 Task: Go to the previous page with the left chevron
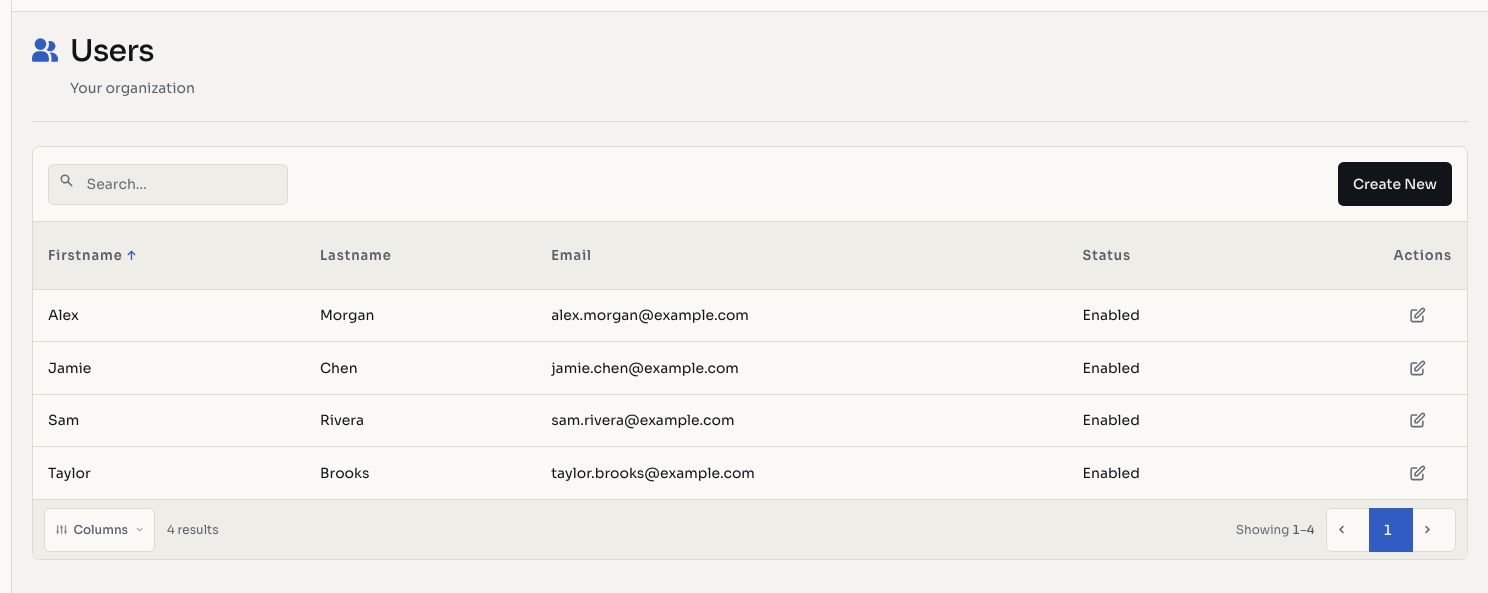[1342, 530]
